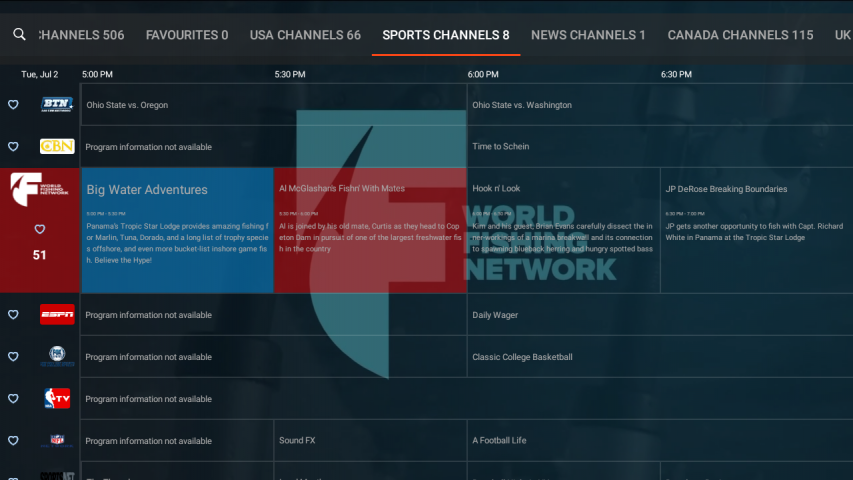The image size is (853, 480).
Task: Click the World Fishing Network logo
Action: point(40,191)
